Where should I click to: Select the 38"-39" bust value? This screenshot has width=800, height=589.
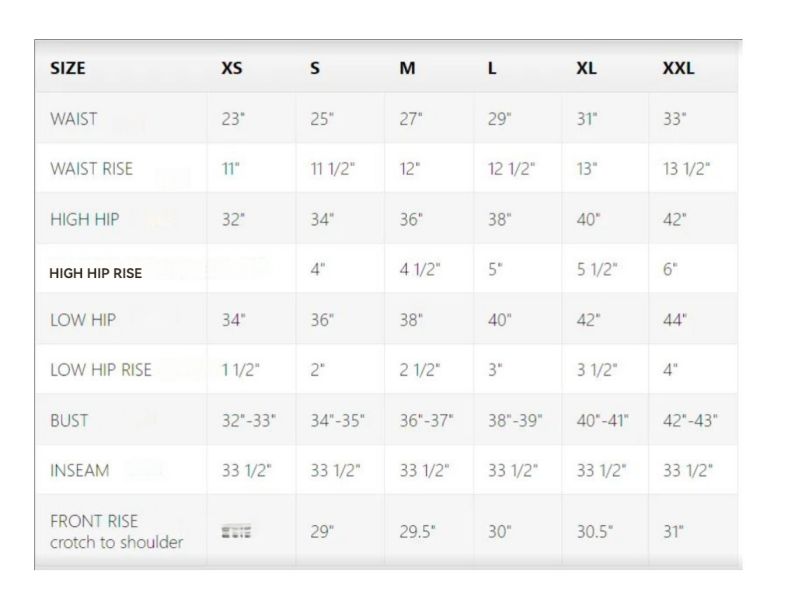tap(515, 421)
